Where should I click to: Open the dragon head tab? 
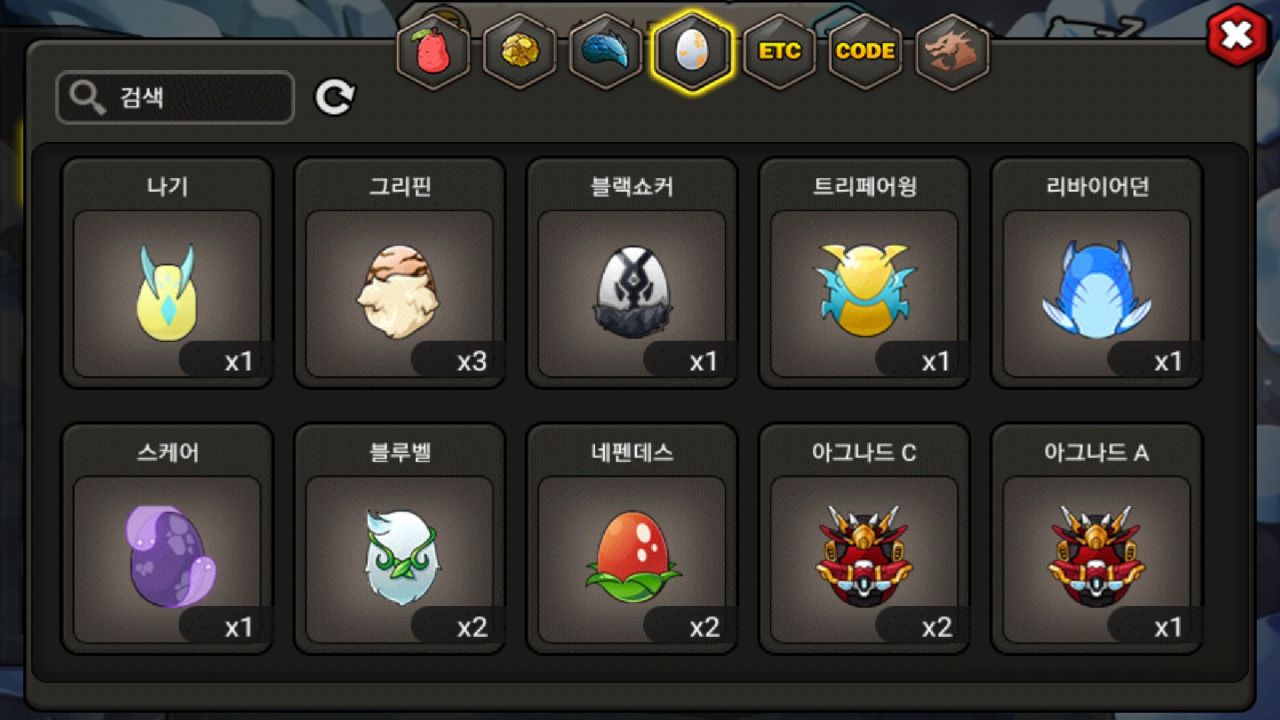[x=952, y=52]
